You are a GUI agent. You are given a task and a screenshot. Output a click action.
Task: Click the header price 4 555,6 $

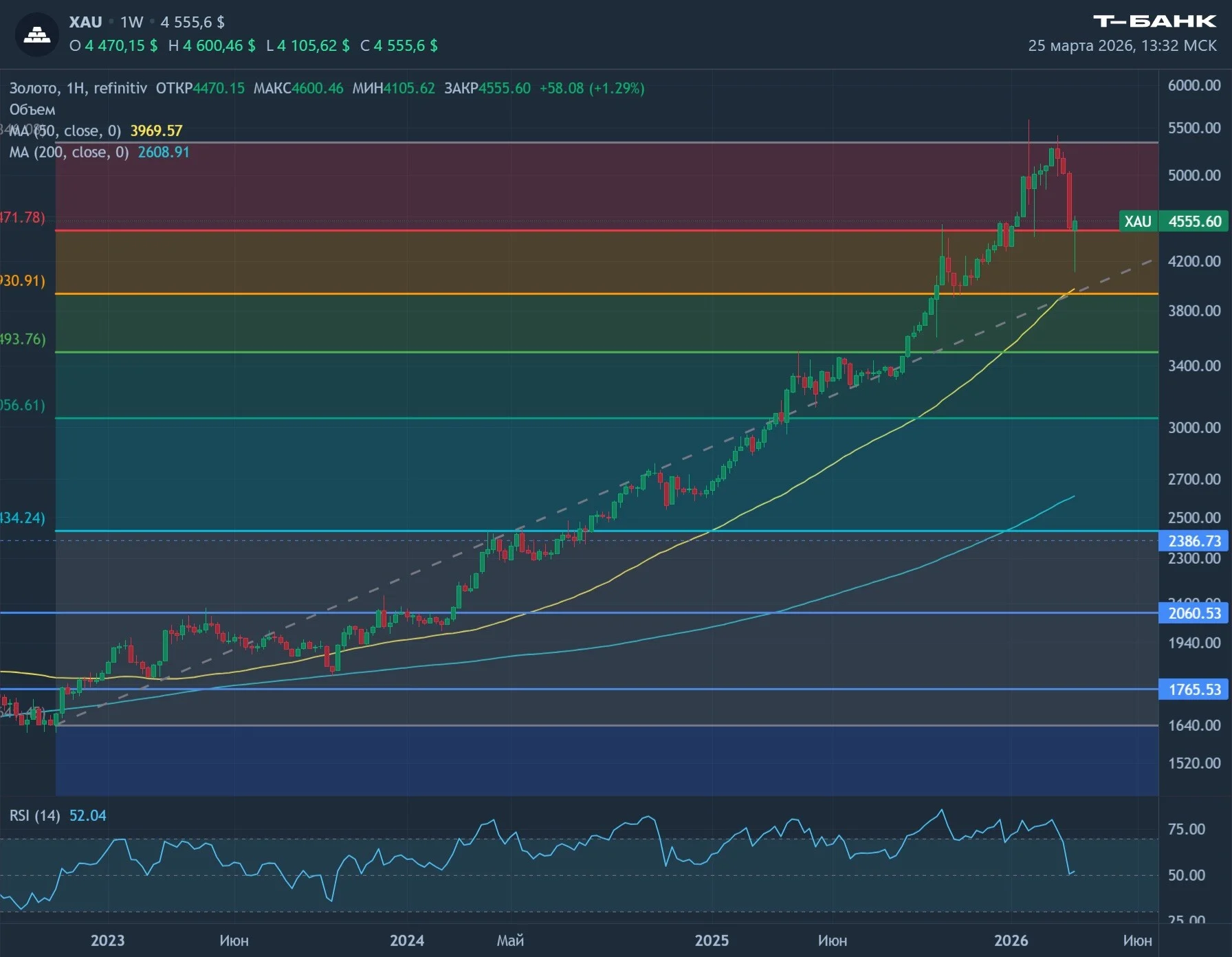pos(192,22)
